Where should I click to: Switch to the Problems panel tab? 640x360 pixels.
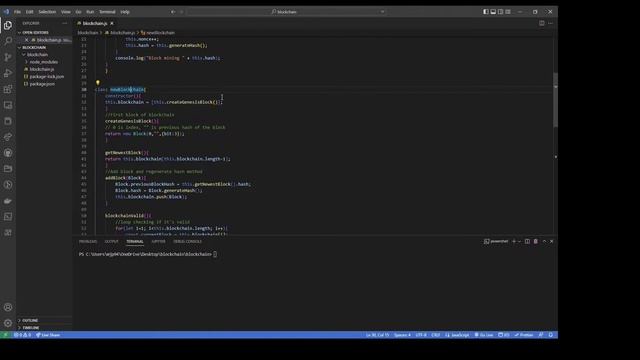[x=88, y=242]
